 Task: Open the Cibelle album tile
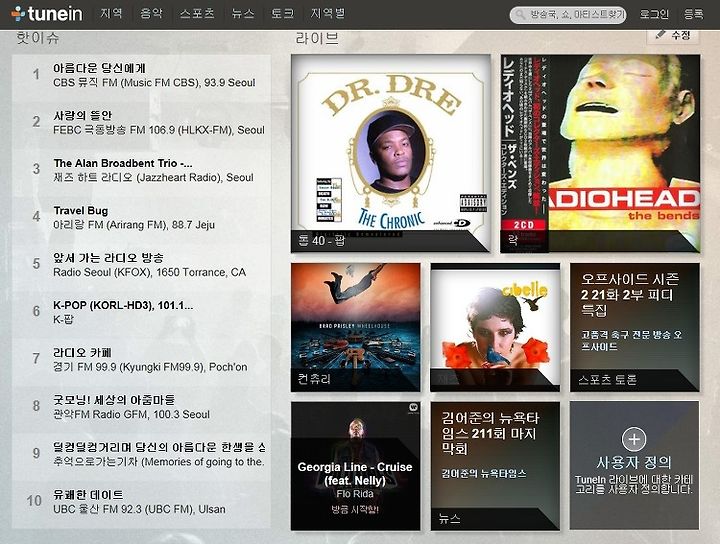pos(495,327)
